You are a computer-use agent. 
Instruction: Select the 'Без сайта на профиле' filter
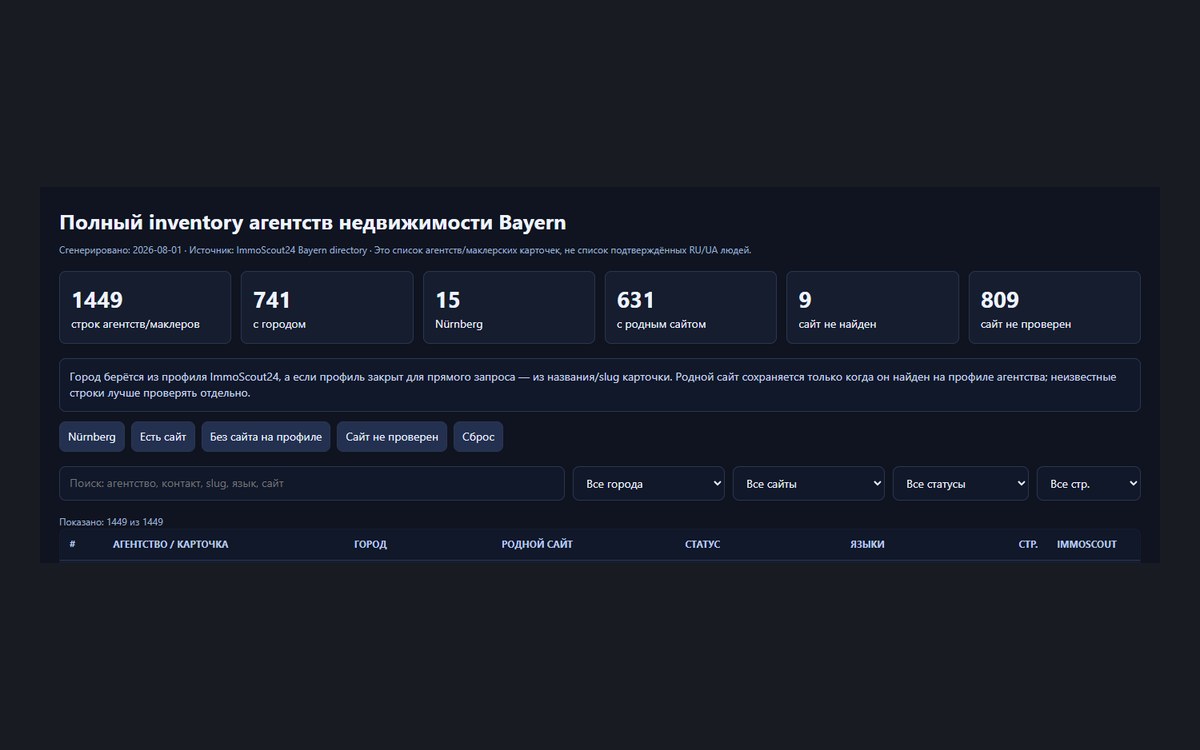[x=266, y=437]
